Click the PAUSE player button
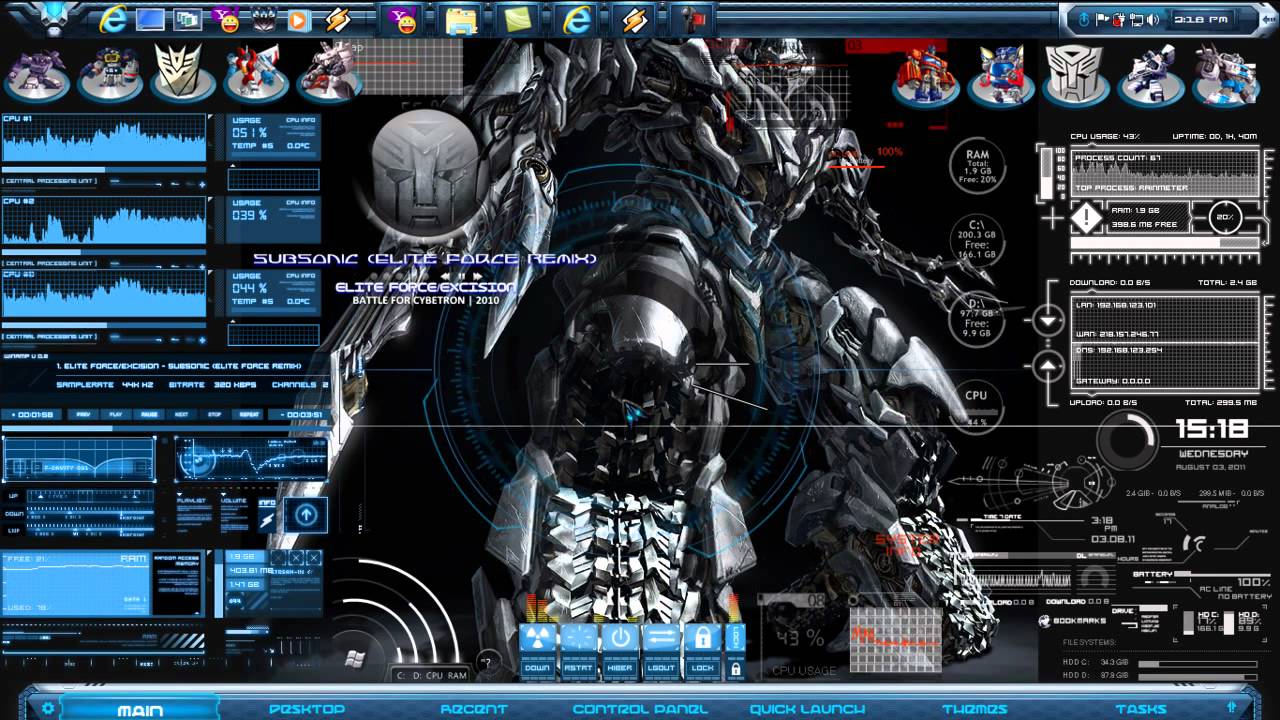This screenshot has width=1280, height=720. click(149, 414)
